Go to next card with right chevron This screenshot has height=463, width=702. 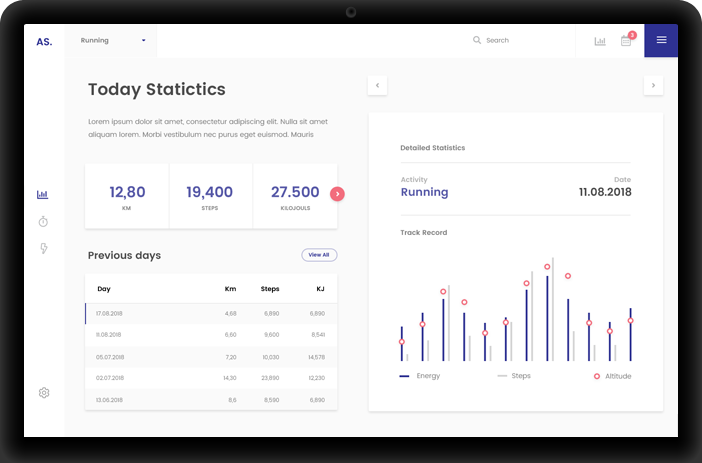pos(653,85)
